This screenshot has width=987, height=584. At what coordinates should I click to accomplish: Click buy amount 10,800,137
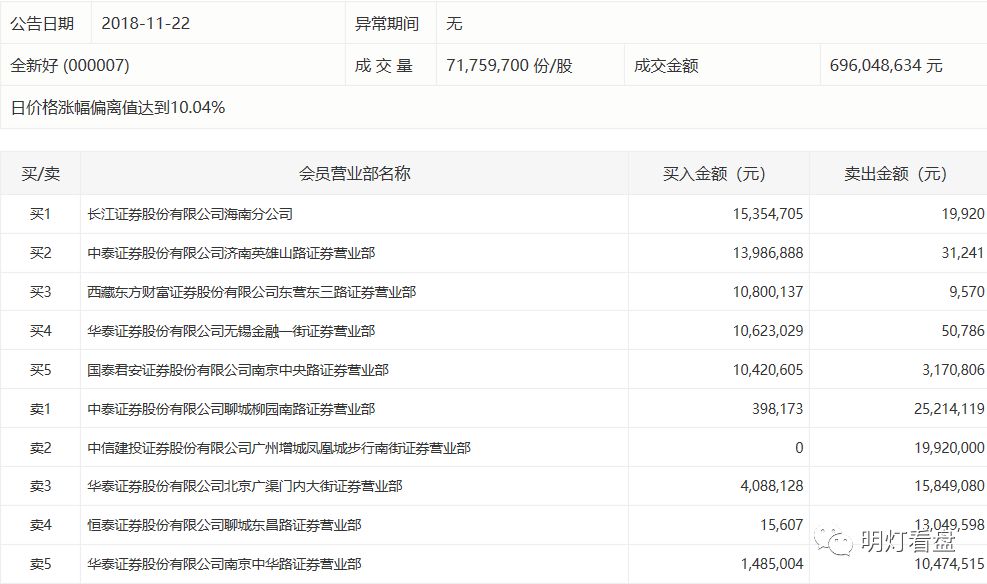point(768,292)
